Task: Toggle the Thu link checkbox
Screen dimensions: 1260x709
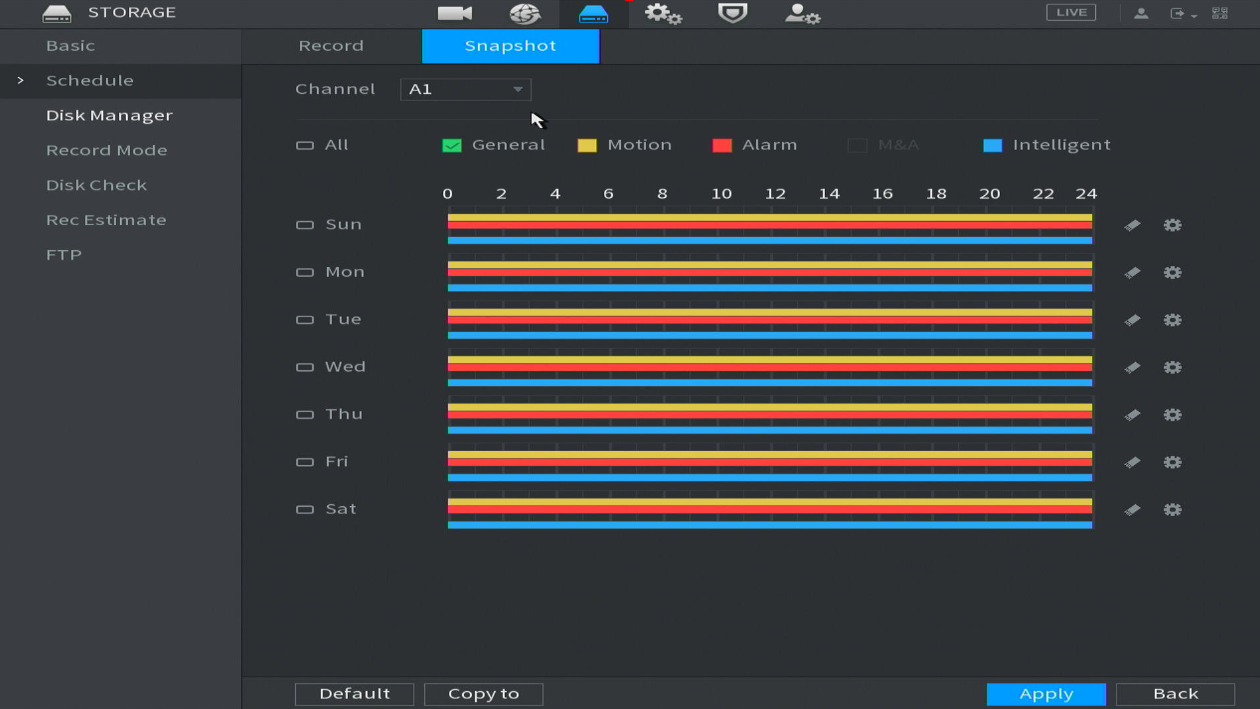Action: (305, 415)
